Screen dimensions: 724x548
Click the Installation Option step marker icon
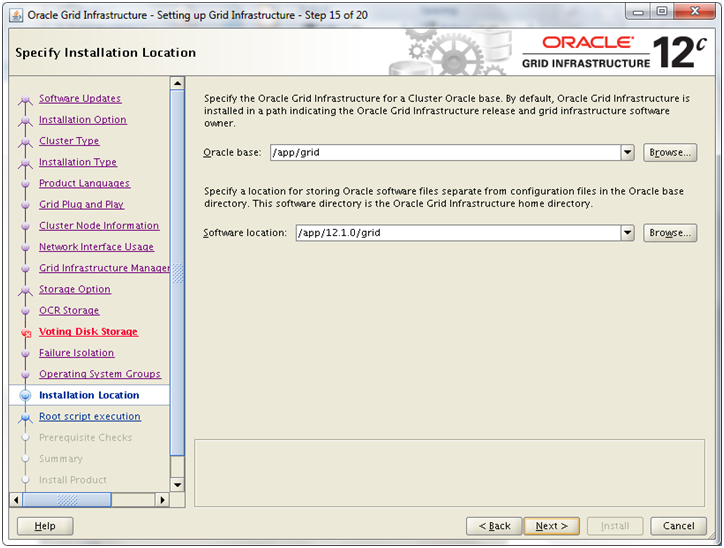pos(25,121)
